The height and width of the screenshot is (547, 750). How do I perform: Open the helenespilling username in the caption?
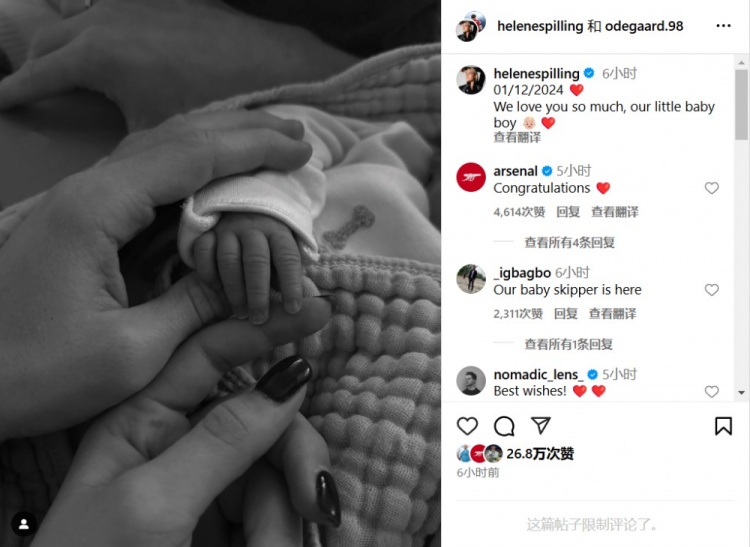coord(536,74)
